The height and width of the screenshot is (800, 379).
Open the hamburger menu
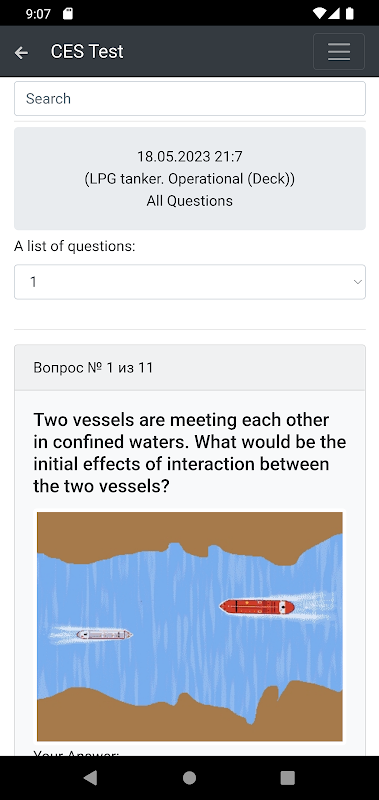[339, 51]
